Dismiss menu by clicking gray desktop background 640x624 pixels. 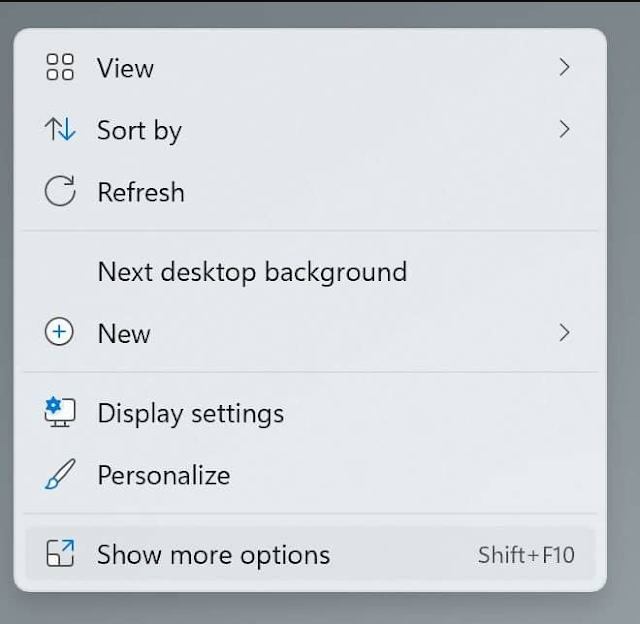tap(624, 310)
